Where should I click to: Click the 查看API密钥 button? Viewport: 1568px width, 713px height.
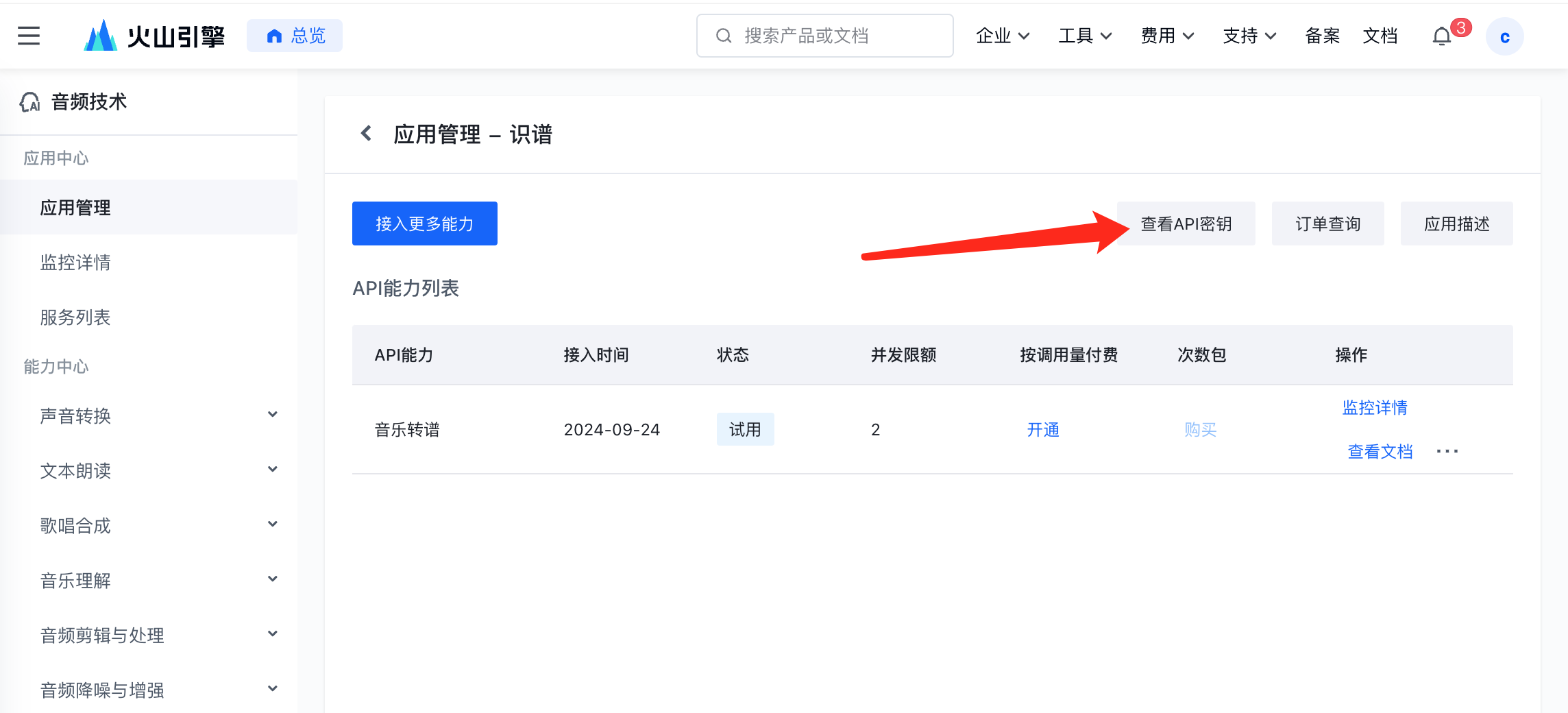coord(1186,223)
